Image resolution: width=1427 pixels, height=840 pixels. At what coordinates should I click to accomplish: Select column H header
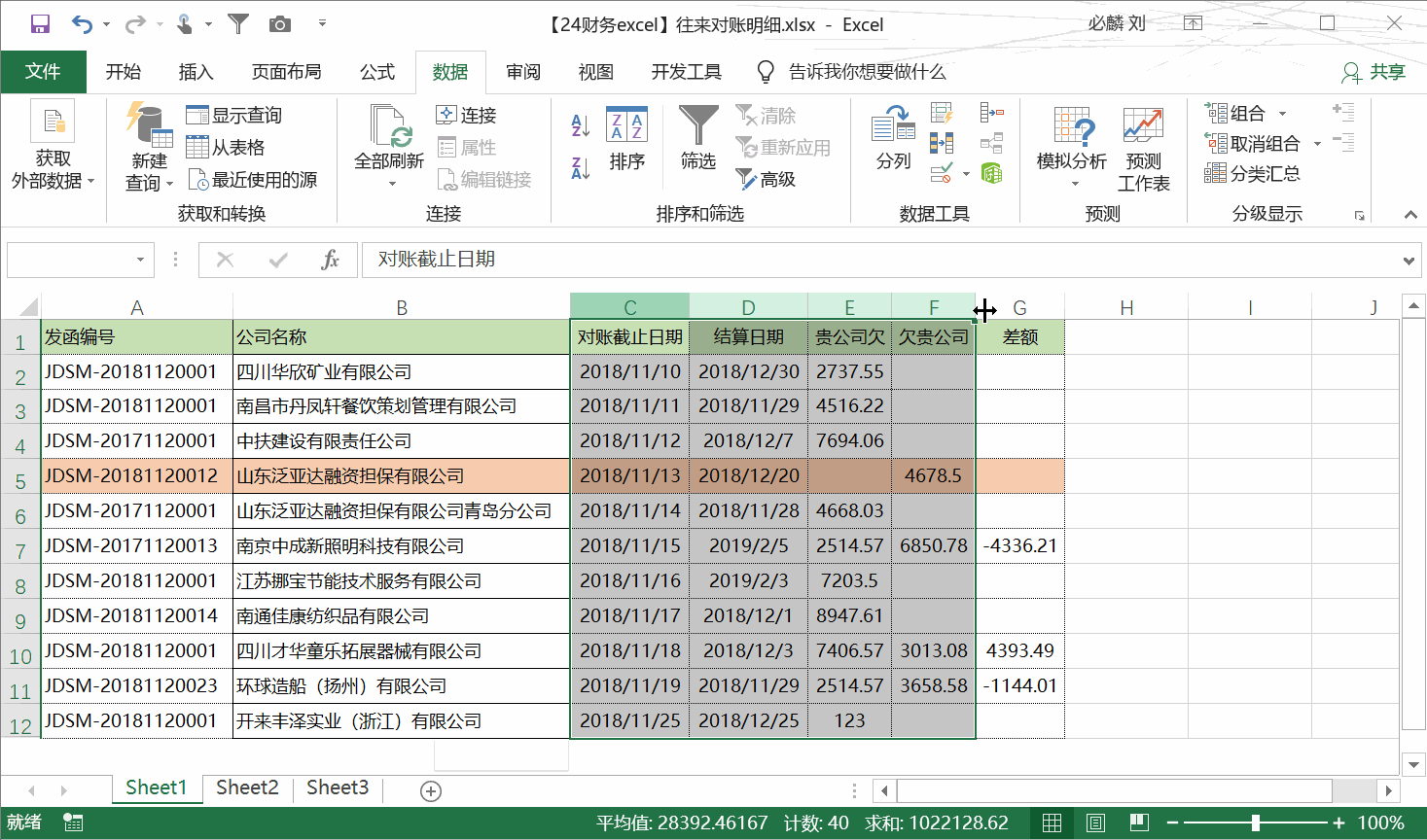1126,307
